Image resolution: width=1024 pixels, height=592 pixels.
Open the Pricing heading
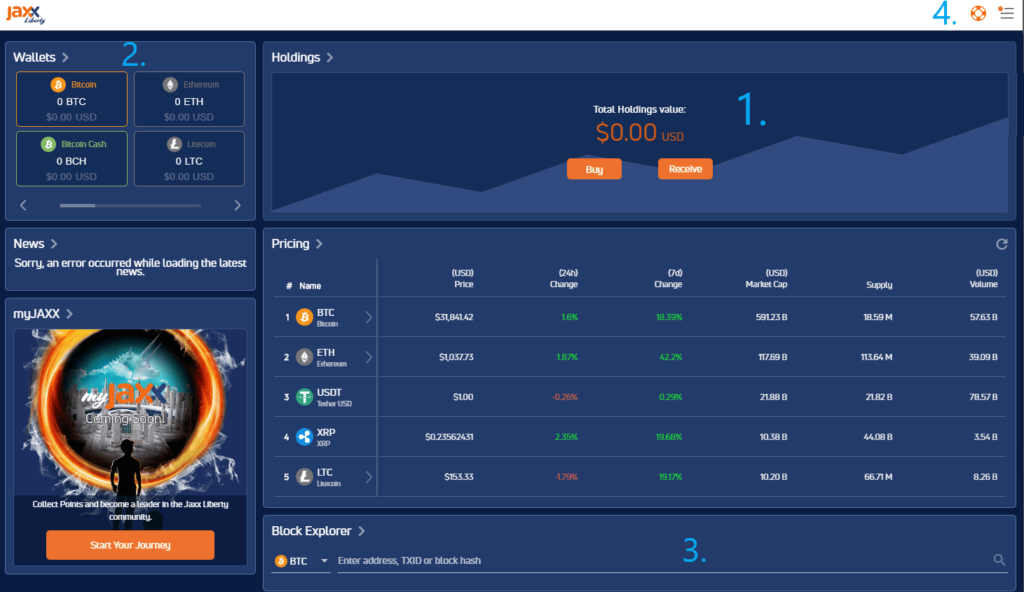coord(291,244)
